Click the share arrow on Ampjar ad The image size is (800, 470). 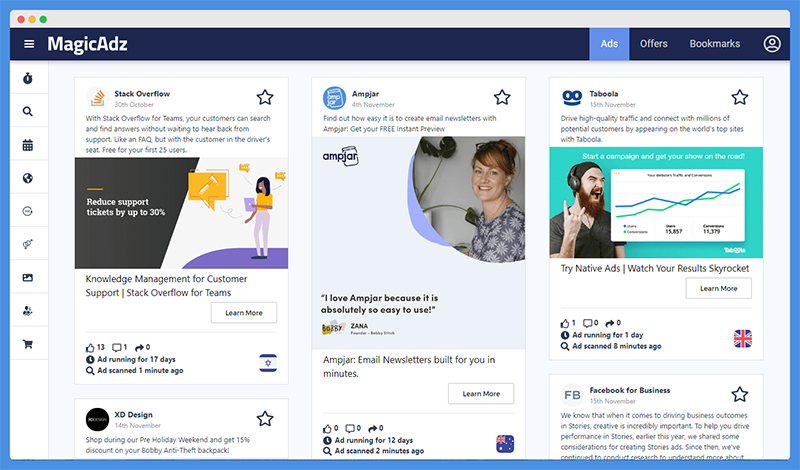click(373, 429)
